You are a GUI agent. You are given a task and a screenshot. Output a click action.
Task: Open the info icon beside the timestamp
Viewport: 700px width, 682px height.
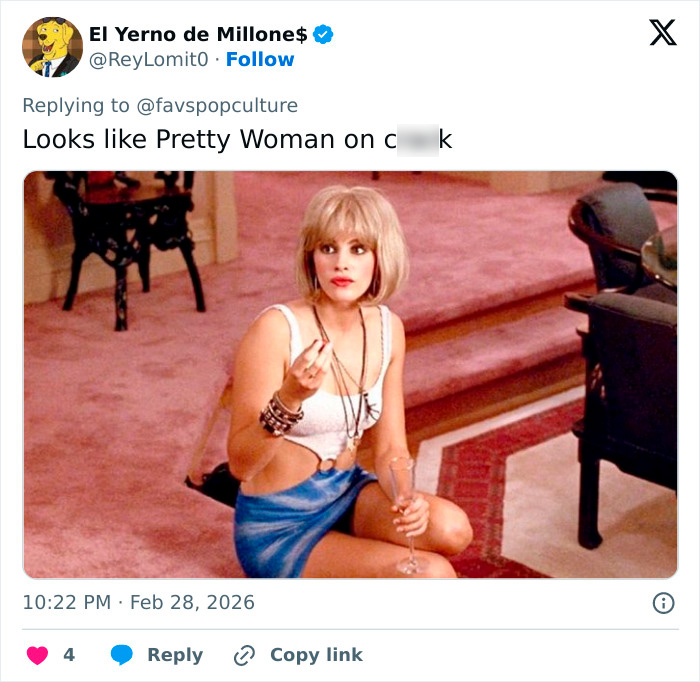point(662,602)
